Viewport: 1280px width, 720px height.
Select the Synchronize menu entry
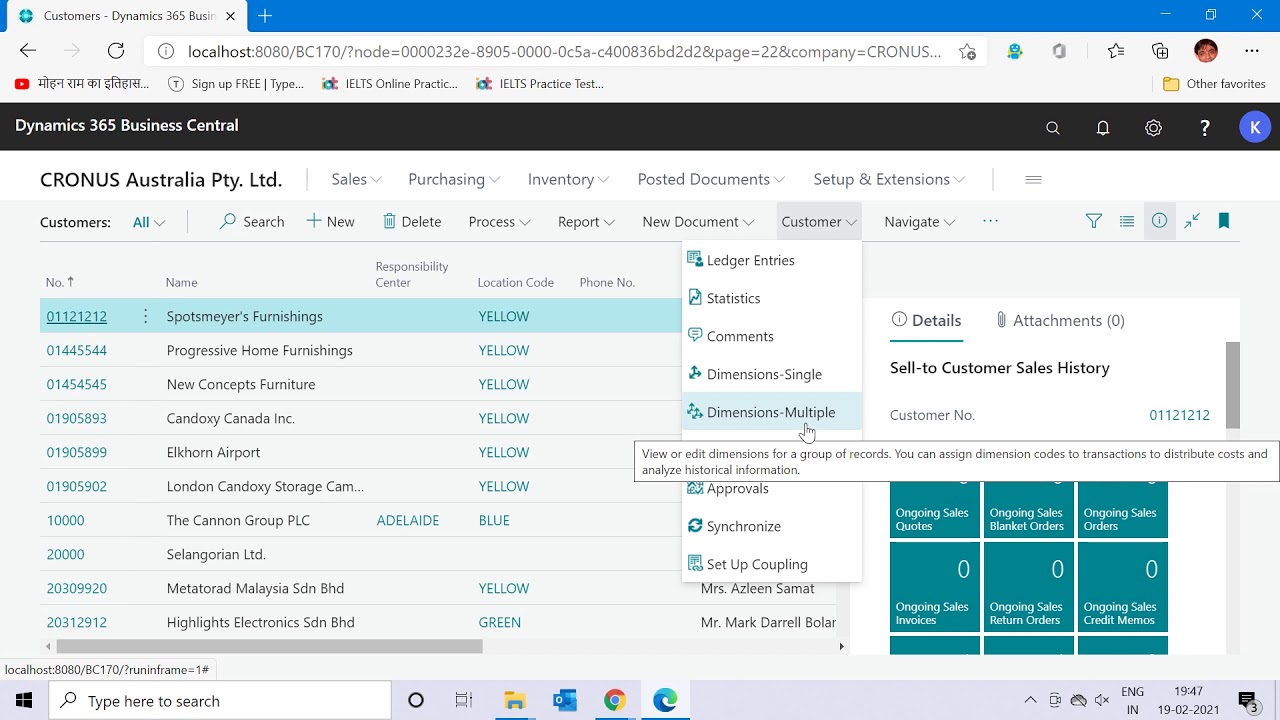(771, 526)
